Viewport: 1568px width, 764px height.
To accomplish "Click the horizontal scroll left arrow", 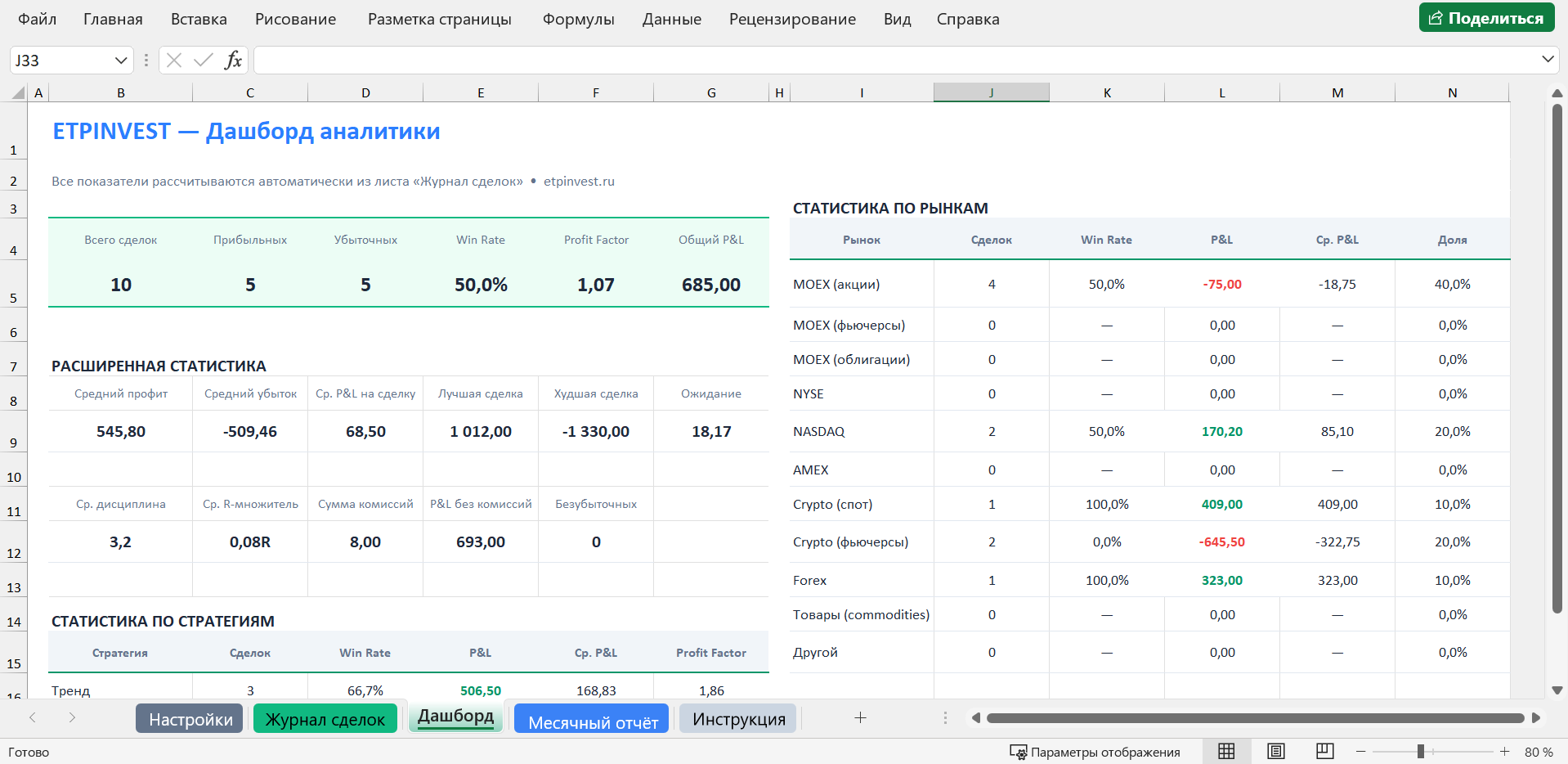I will pyautogui.click(x=975, y=717).
